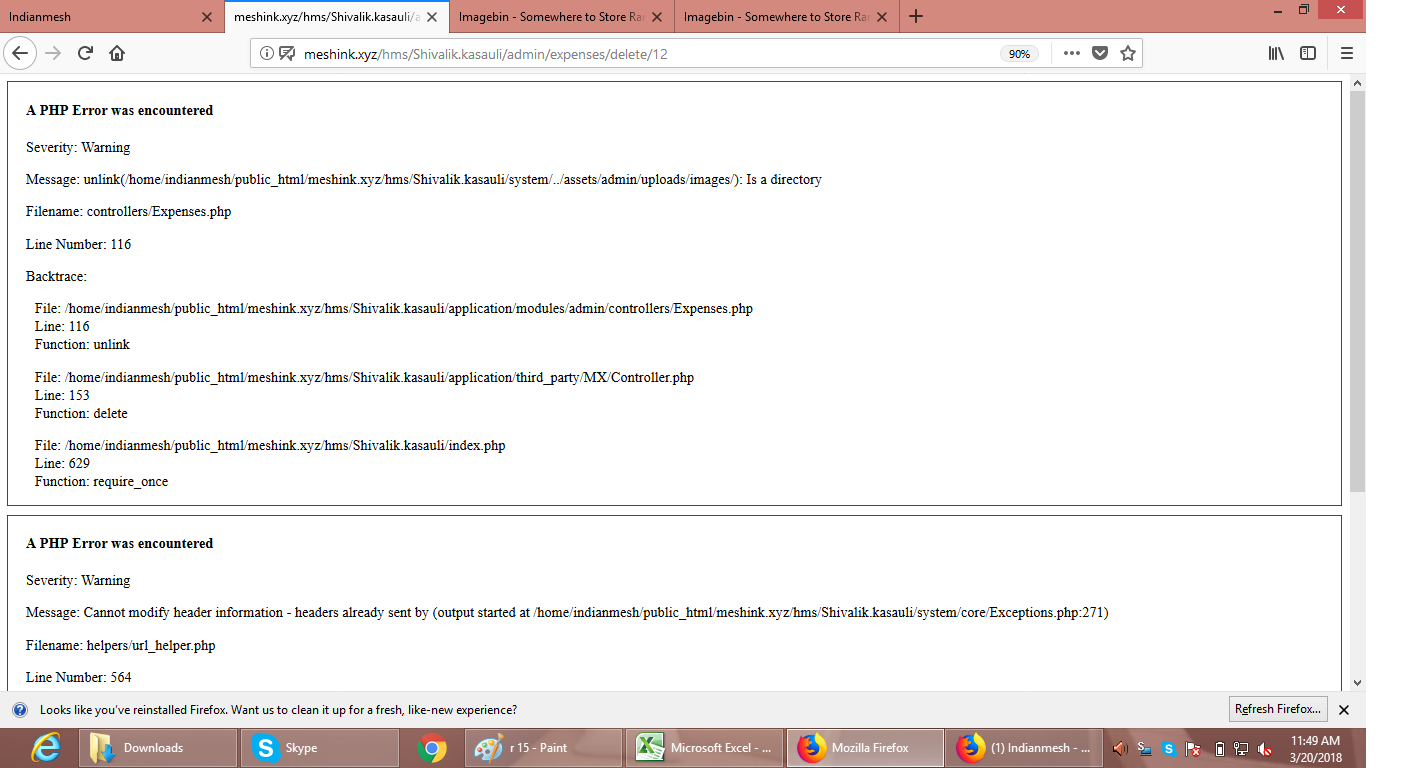This screenshot has width=1410, height=768.
Task: Select Mozilla Firefox taskbar button
Action: pos(865,748)
